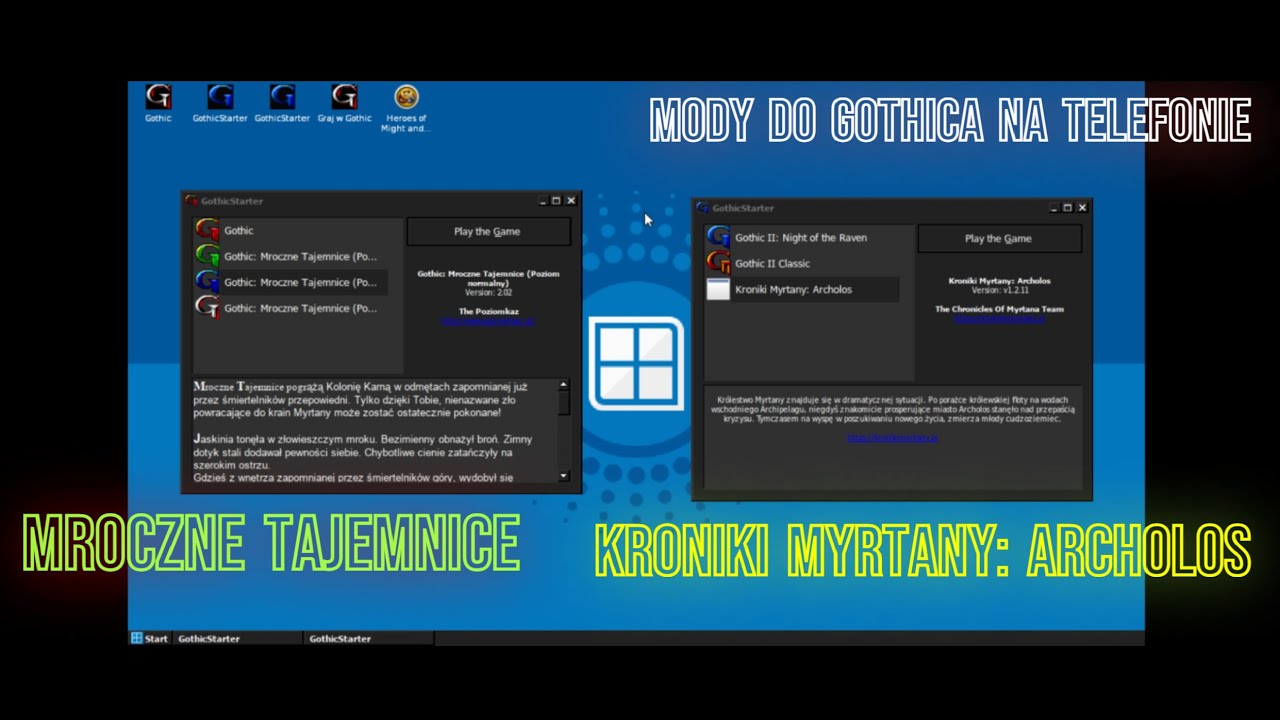Click the Królestwo Myrtany description paragraph
The image size is (1280, 720).
click(x=893, y=409)
